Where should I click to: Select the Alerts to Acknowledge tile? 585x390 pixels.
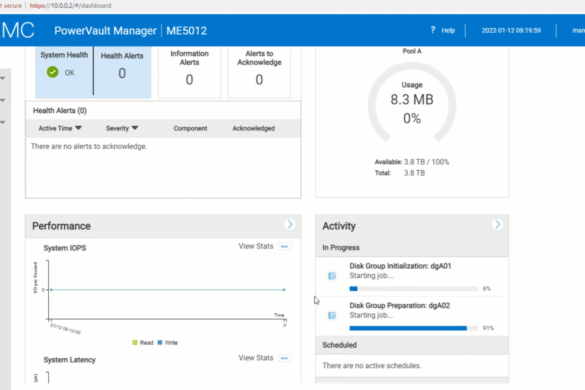259,72
